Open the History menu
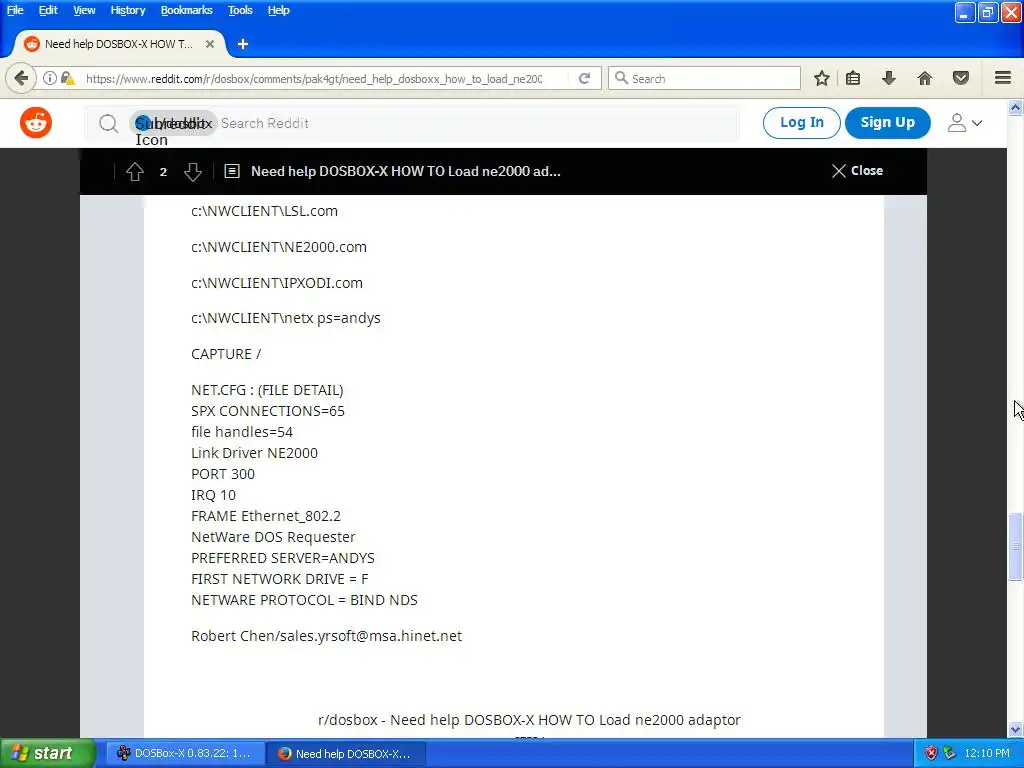This screenshot has width=1024, height=768. (127, 10)
